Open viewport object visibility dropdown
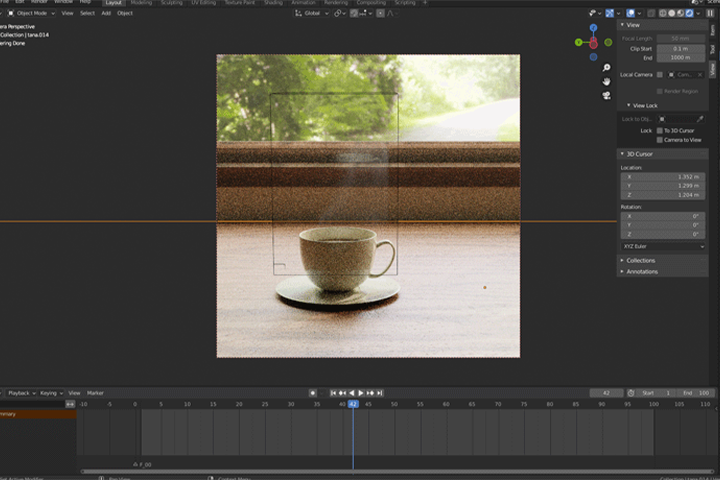The height and width of the screenshot is (480, 720). click(595, 13)
